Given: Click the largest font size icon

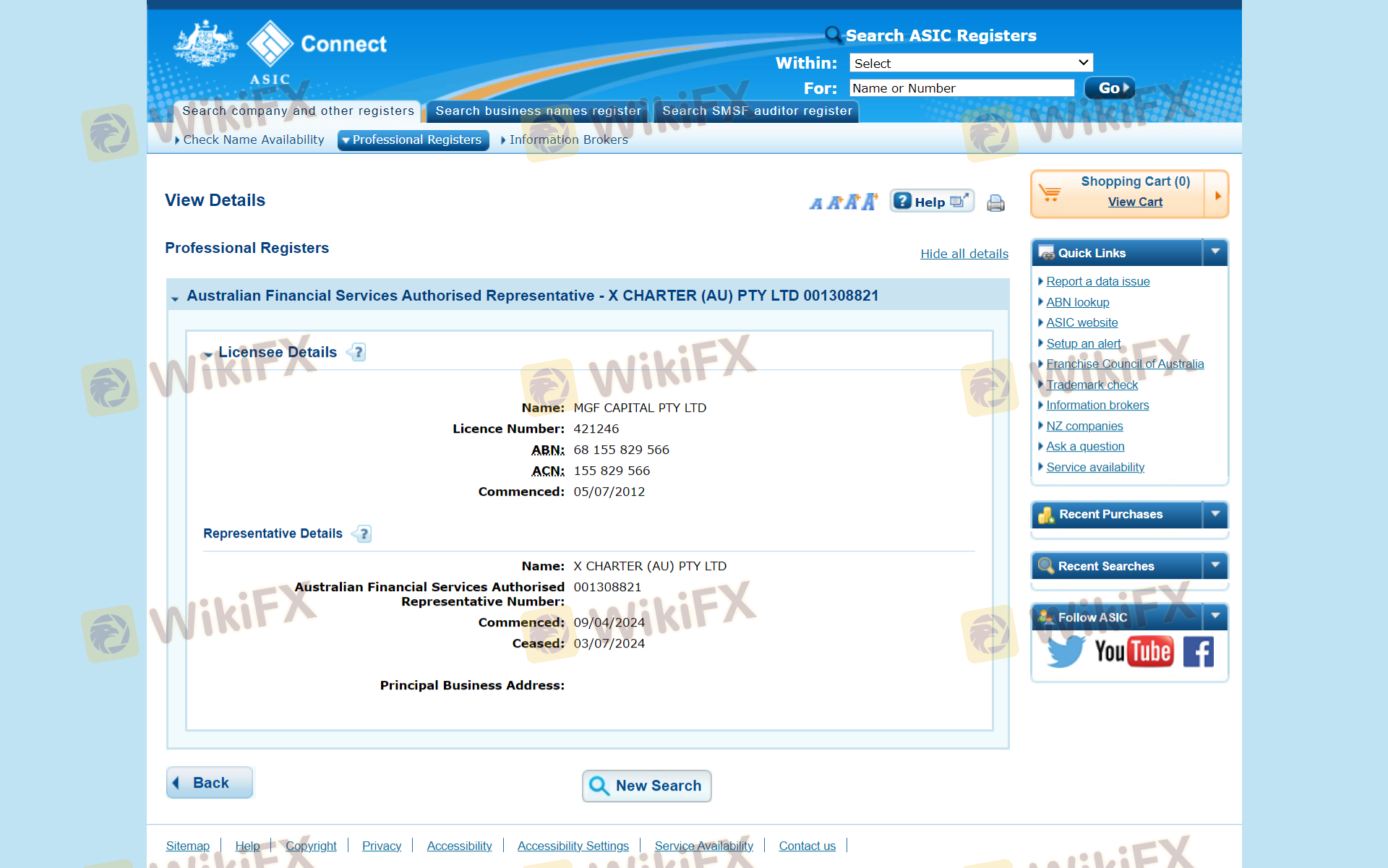Looking at the screenshot, I should [x=870, y=202].
